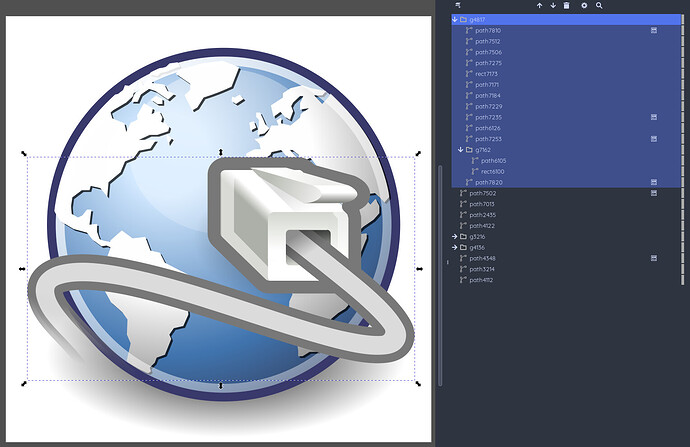Select the path4112 object row
Screen dimensions: 690x447
point(566,280)
